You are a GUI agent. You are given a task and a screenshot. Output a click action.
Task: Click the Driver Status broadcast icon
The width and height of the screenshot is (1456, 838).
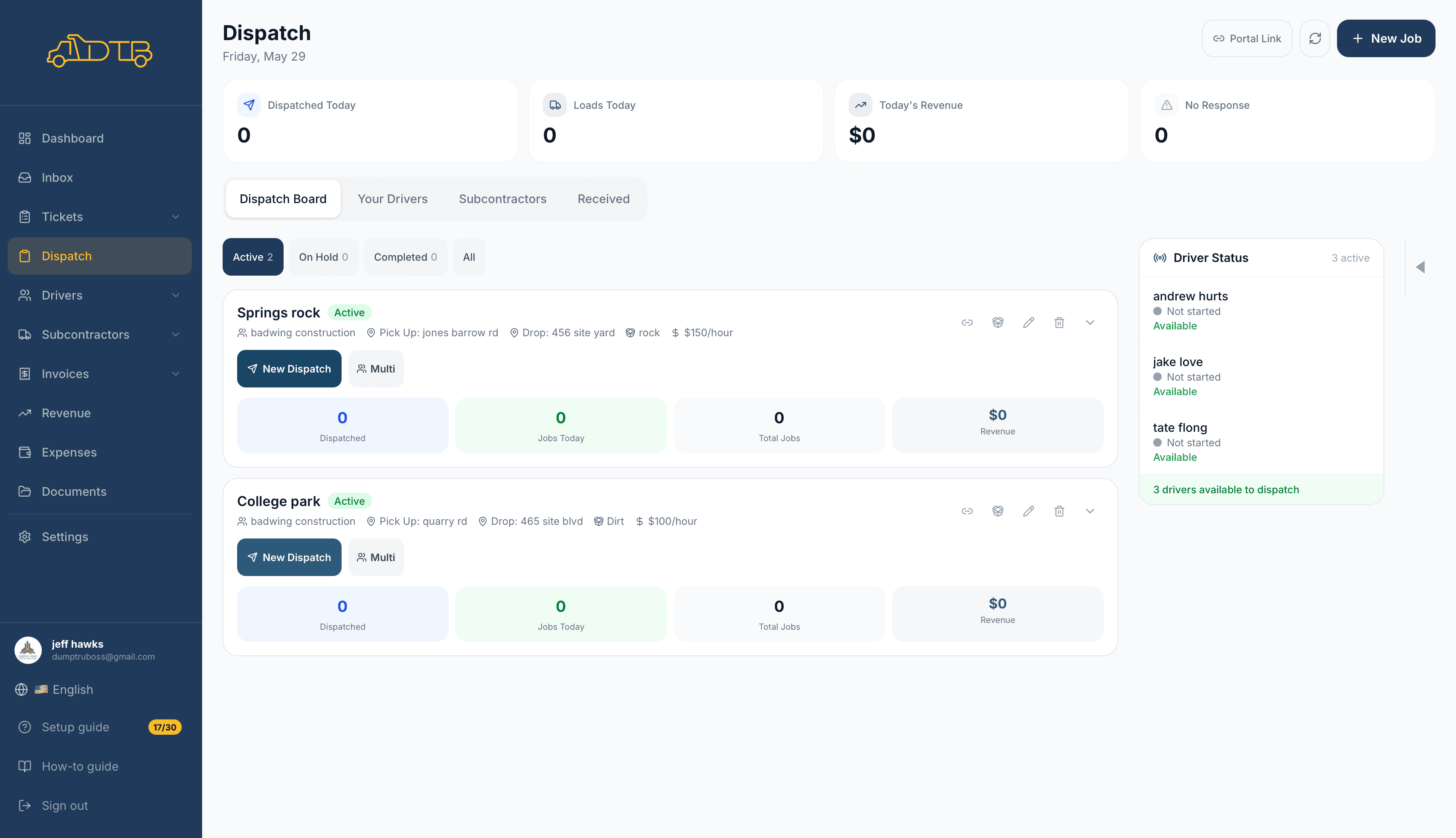1160,258
